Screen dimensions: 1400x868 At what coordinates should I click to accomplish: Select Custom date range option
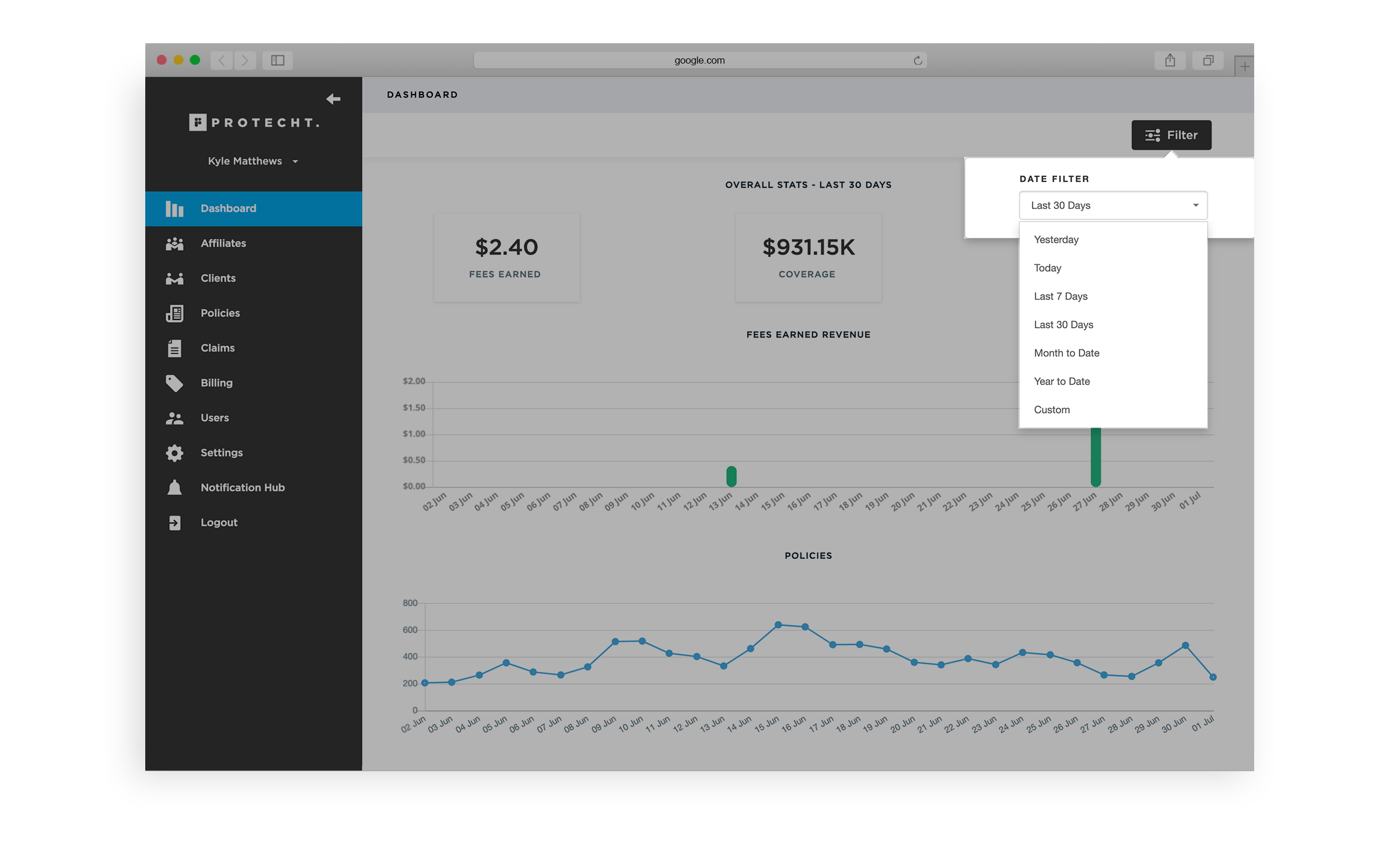click(1052, 409)
